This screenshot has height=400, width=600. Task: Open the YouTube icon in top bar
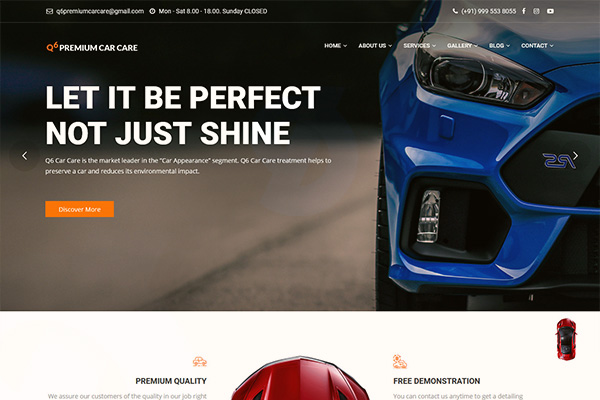click(550, 11)
